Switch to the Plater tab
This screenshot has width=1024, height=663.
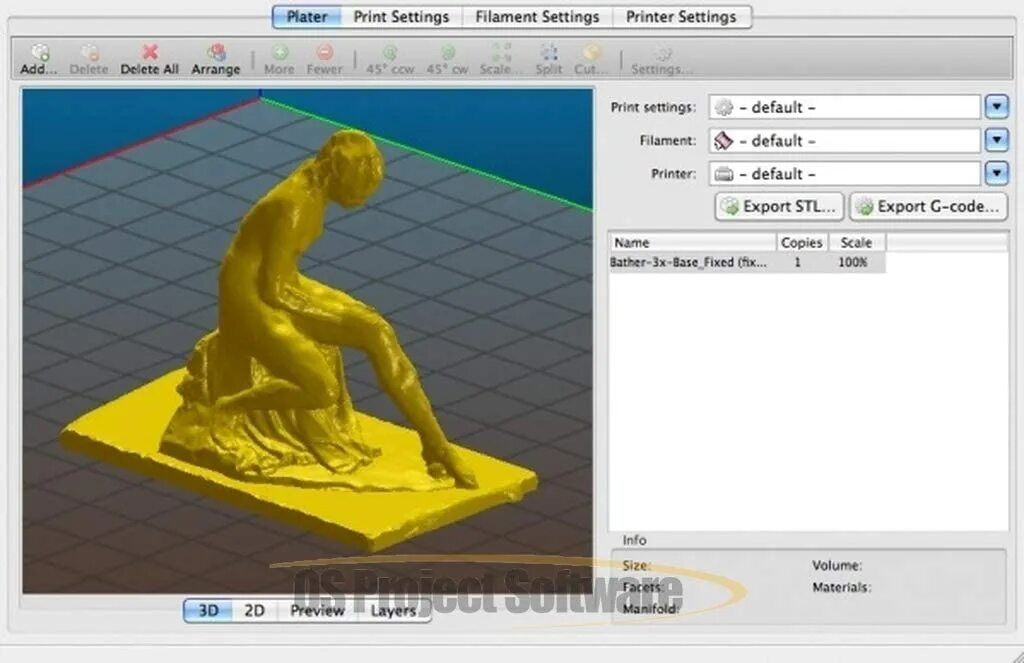(x=307, y=17)
